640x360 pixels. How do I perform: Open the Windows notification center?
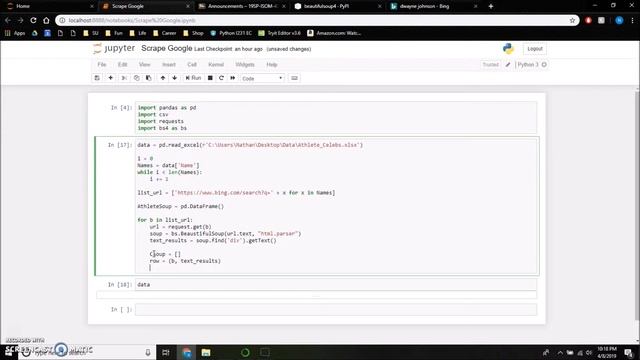tap(629, 352)
